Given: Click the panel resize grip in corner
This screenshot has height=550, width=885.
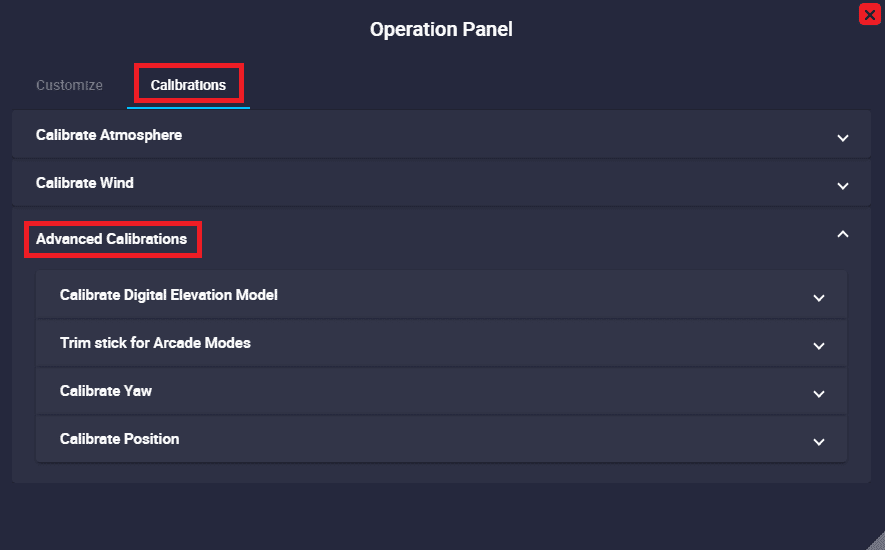Looking at the screenshot, I should [x=874, y=540].
